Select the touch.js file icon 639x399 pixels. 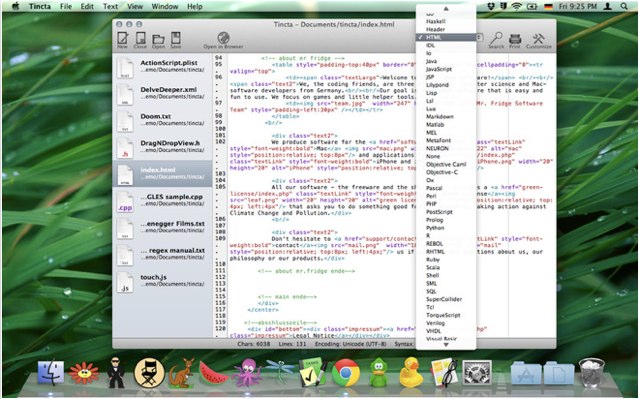pyautogui.click(x=125, y=282)
